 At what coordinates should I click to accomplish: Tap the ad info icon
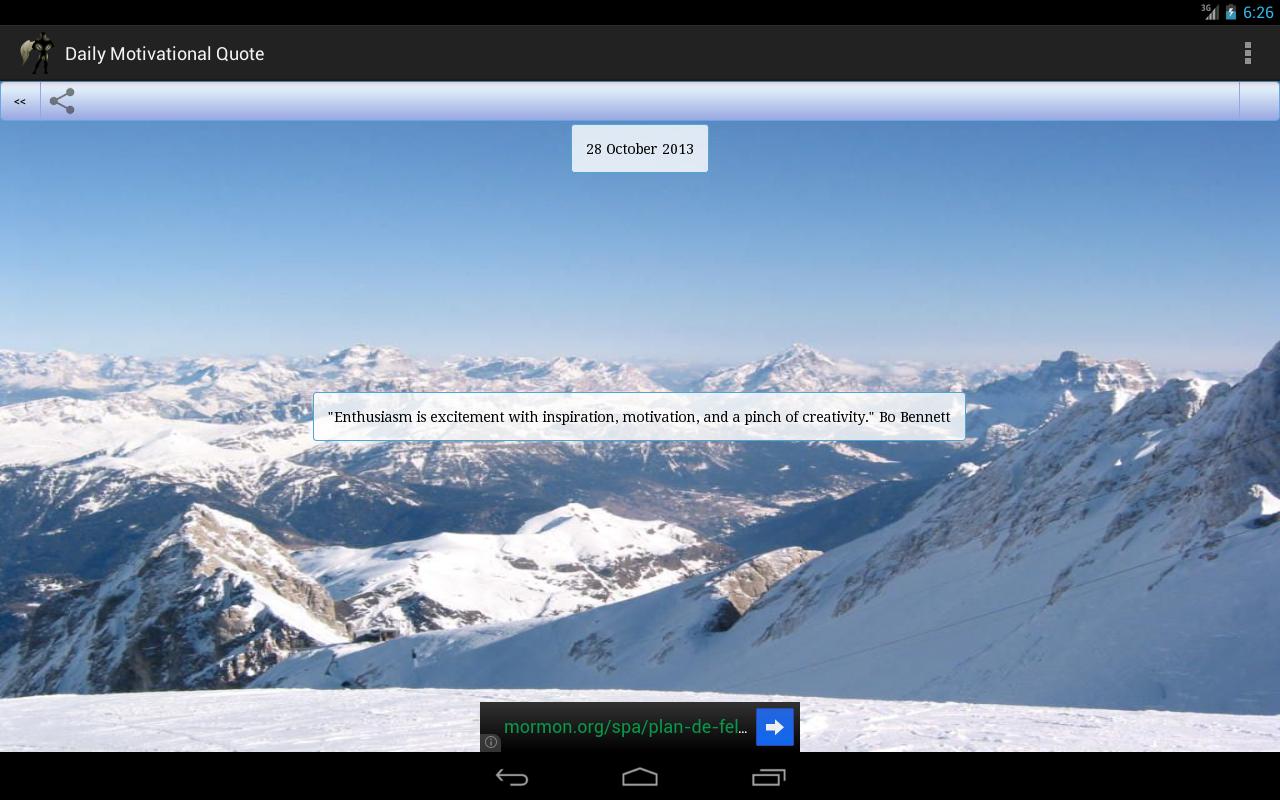point(491,742)
